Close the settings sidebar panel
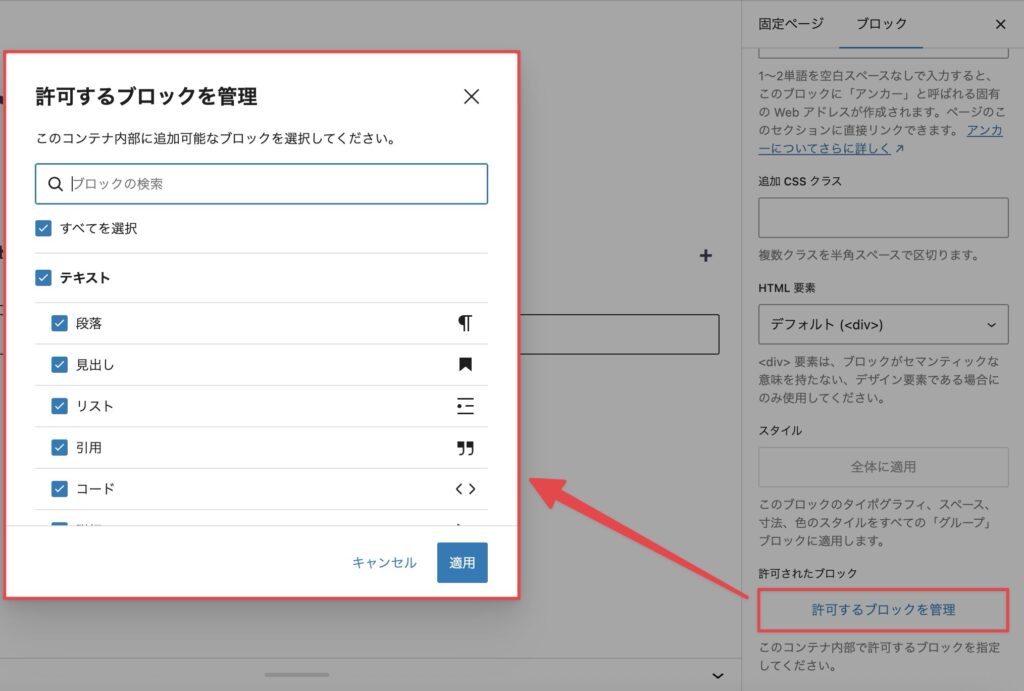This screenshot has width=1024, height=691. click(x=1000, y=24)
